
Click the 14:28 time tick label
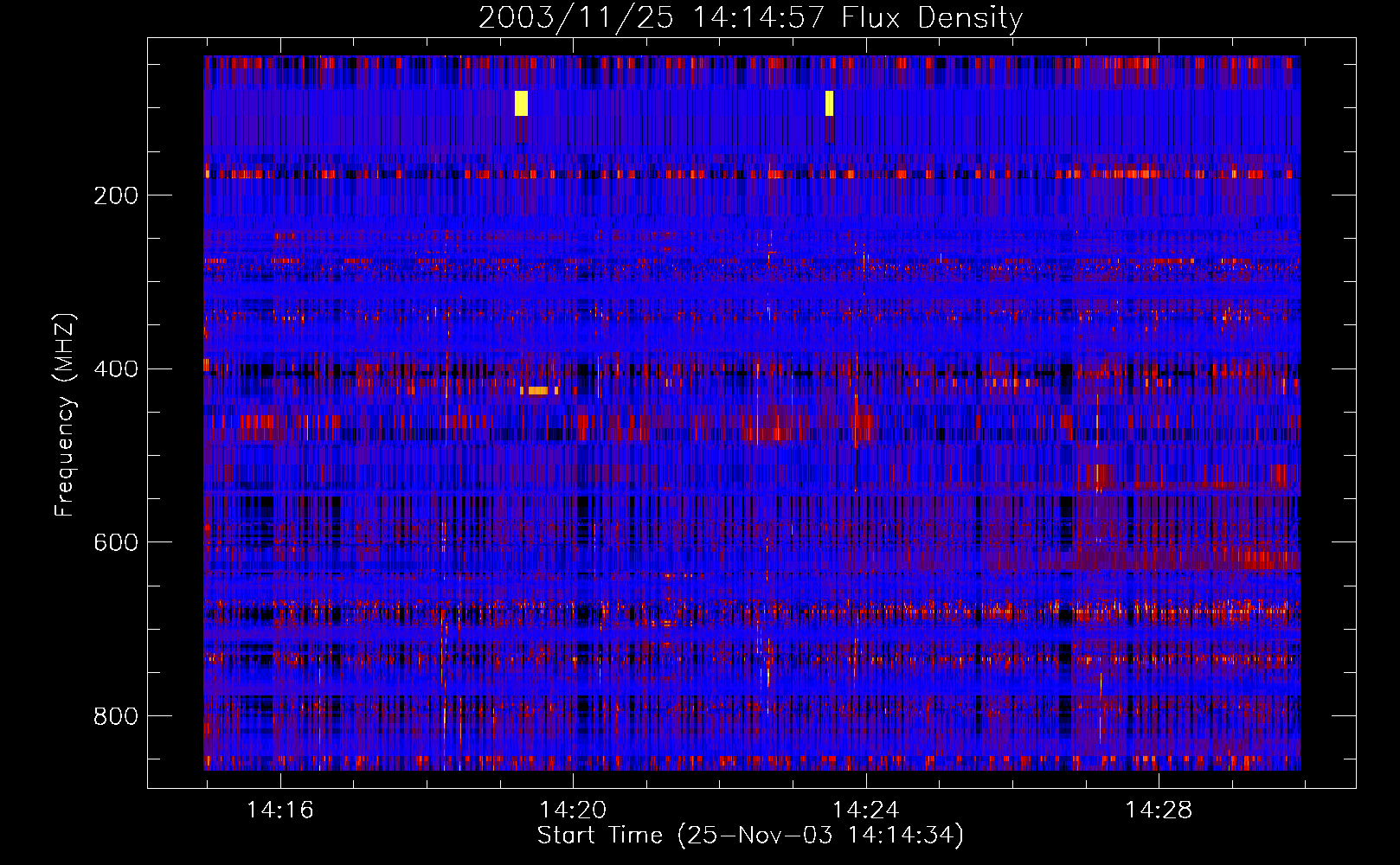1158,811
